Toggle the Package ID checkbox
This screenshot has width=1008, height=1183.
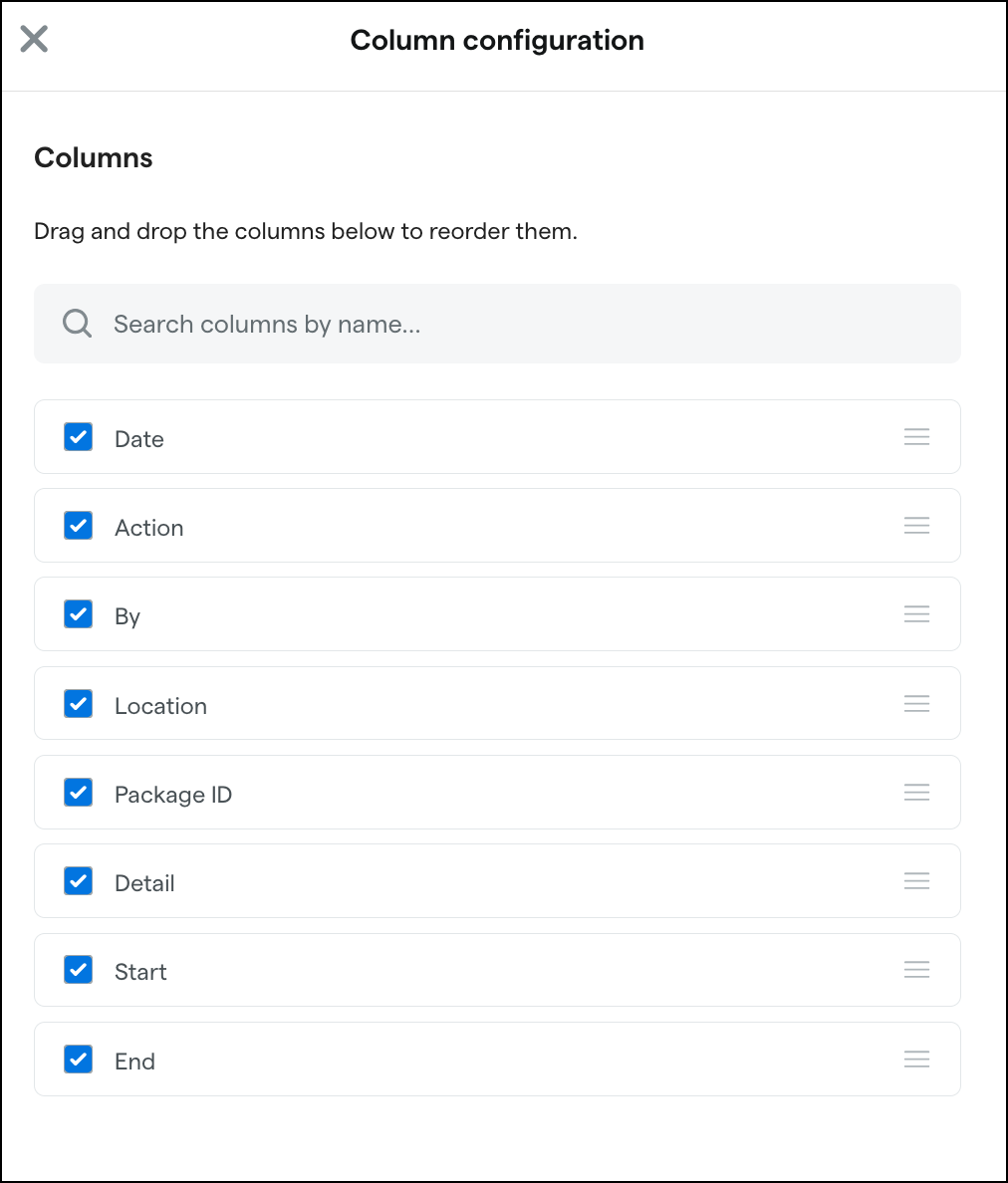point(79,793)
